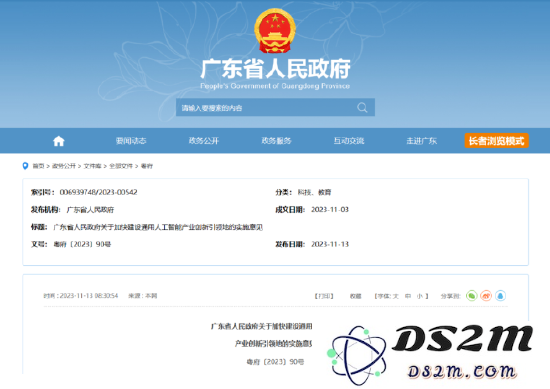Screen dimensions: 550x389
Task: Click the 发布机构 value 广东省人民政府
Action: 90,210
